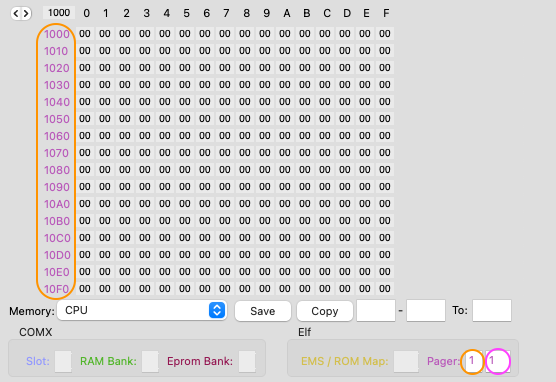Click the 10A0 row address label

tap(57, 204)
